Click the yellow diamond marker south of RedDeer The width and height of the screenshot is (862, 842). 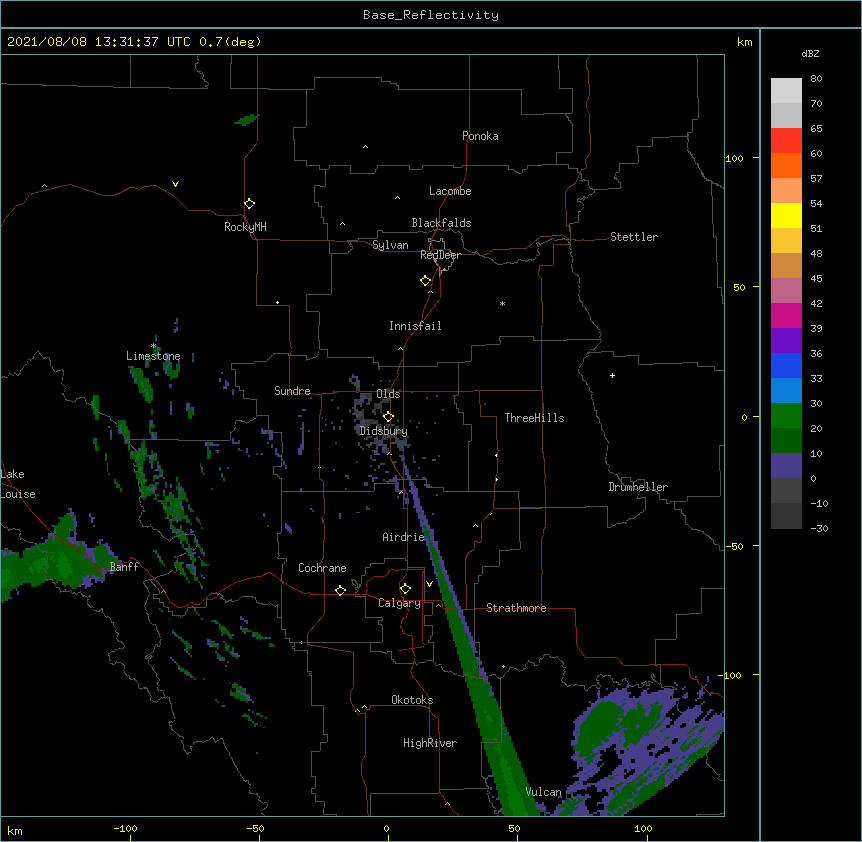[426, 281]
